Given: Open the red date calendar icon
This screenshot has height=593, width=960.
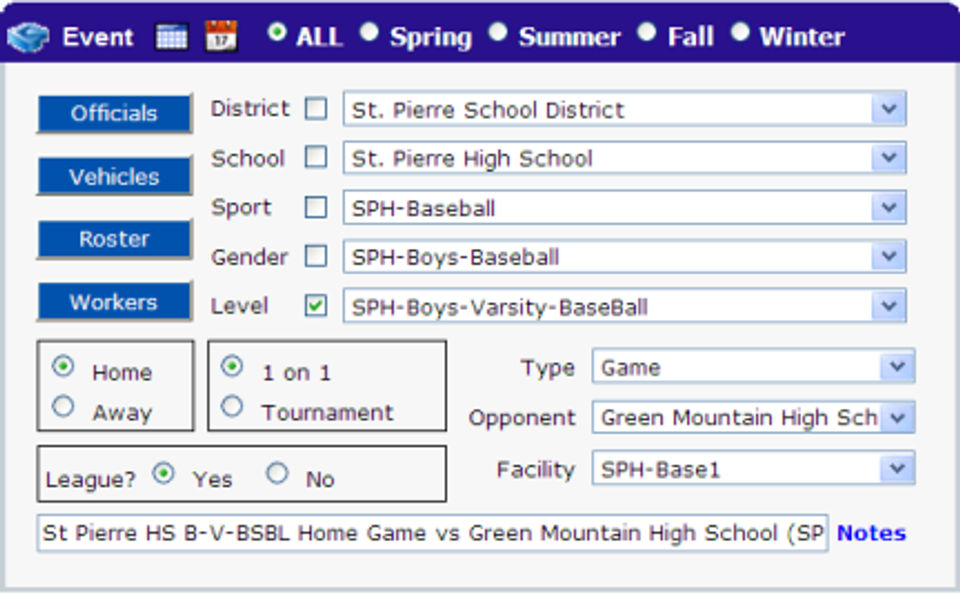Looking at the screenshot, I should click(220, 36).
